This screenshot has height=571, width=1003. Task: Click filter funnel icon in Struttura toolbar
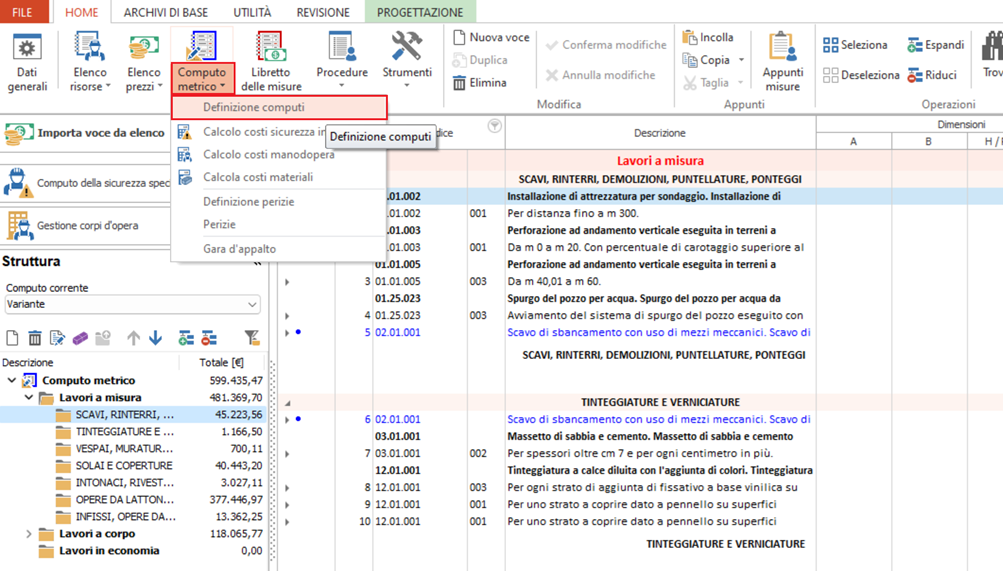coord(252,338)
